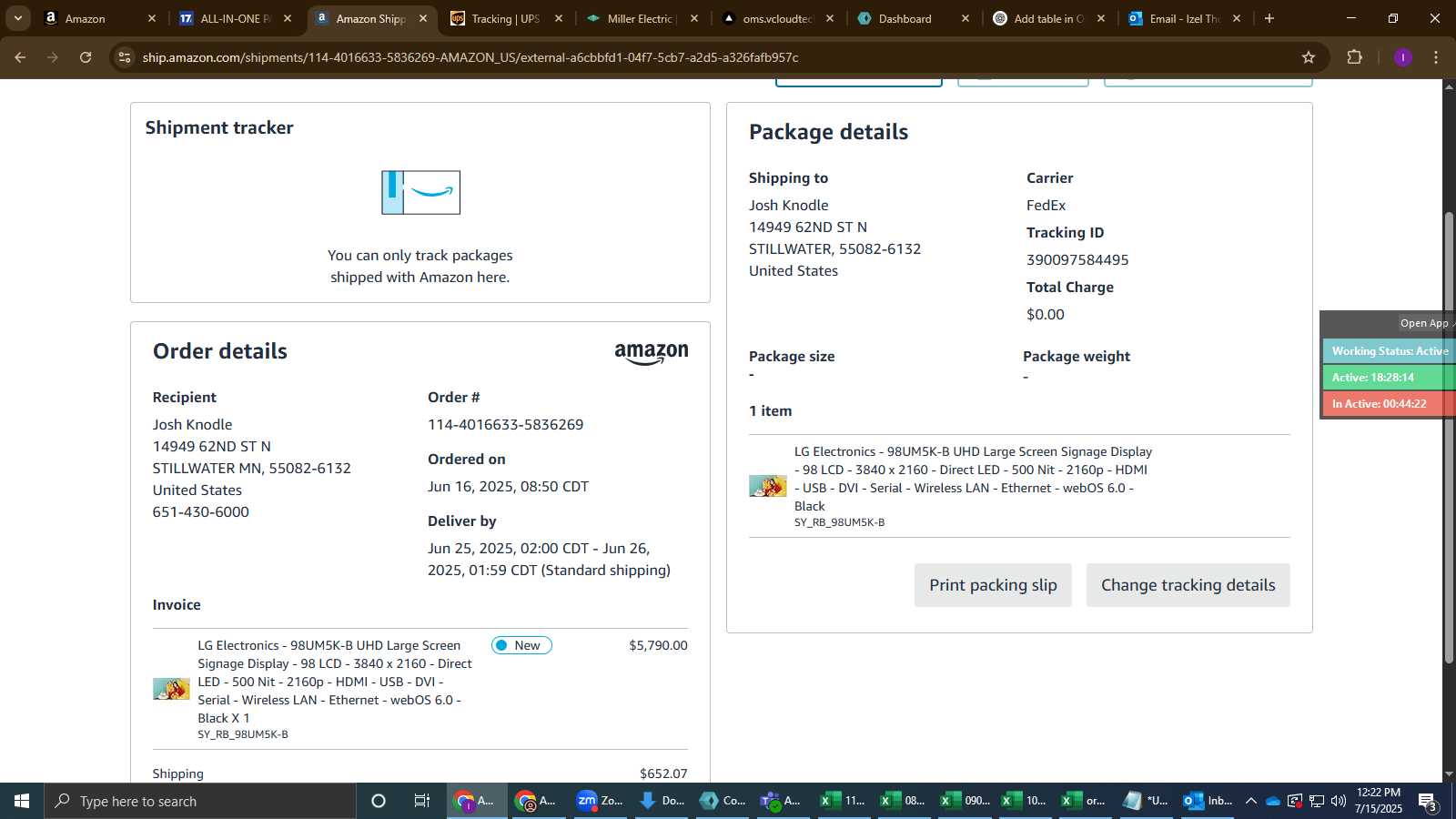1456x819 pixels.
Task: Open Downloads taskbar item
Action: [x=662, y=801]
